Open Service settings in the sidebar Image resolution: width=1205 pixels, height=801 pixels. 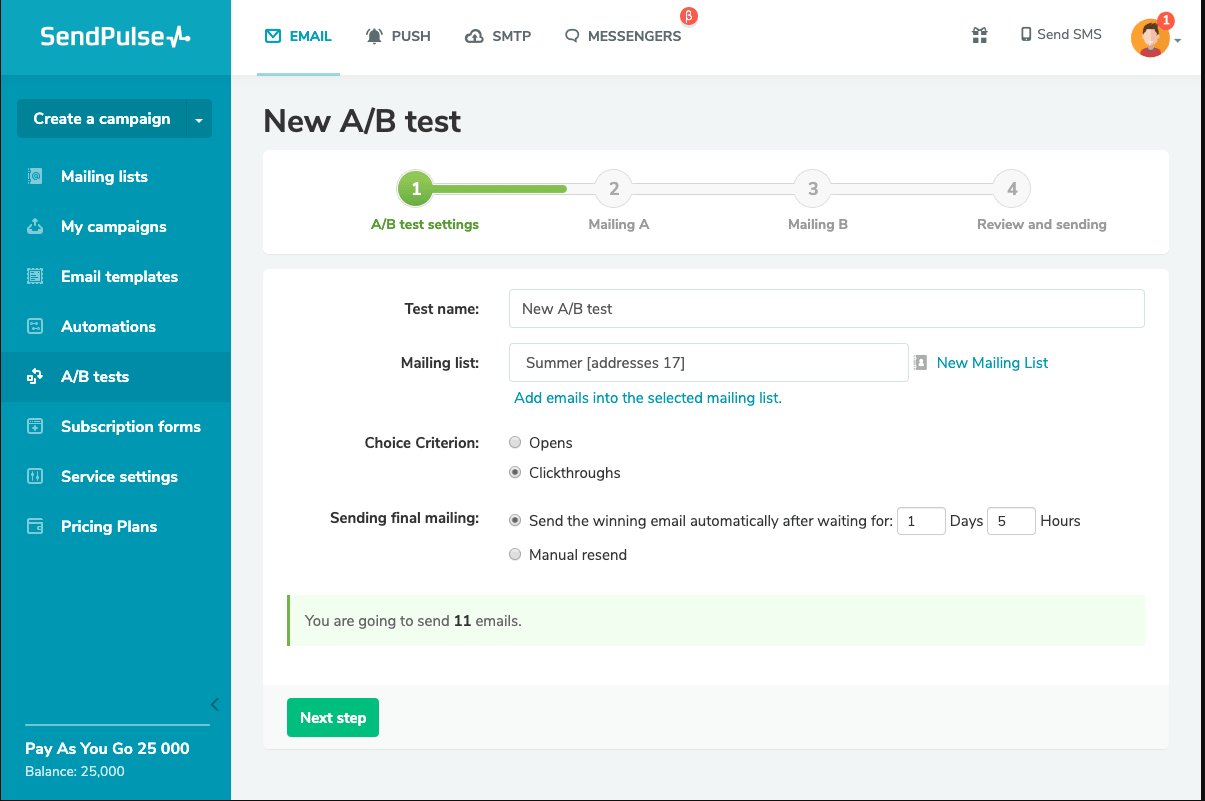tap(115, 477)
